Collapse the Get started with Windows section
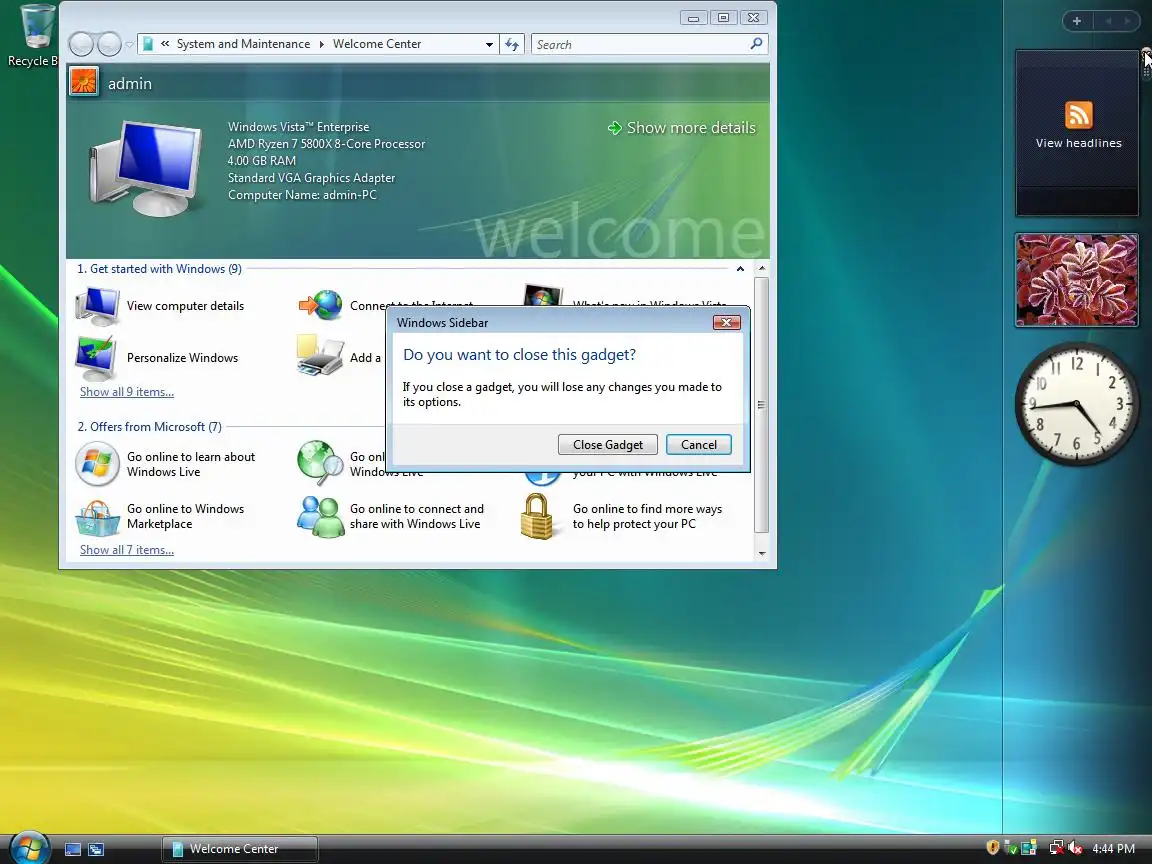The width and height of the screenshot is (1152, 864). click(x=741, y=269)
